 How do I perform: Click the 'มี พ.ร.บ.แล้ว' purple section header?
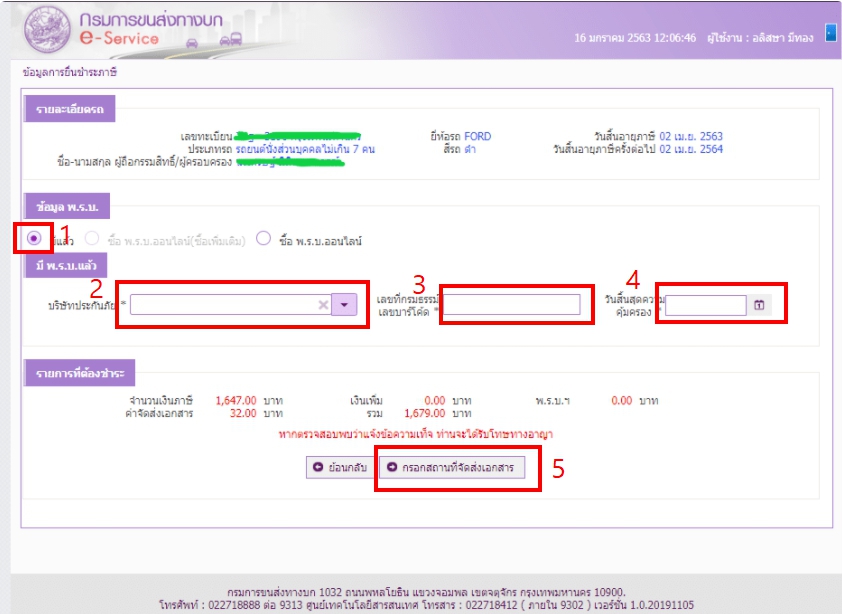click(x=66, y=265)
